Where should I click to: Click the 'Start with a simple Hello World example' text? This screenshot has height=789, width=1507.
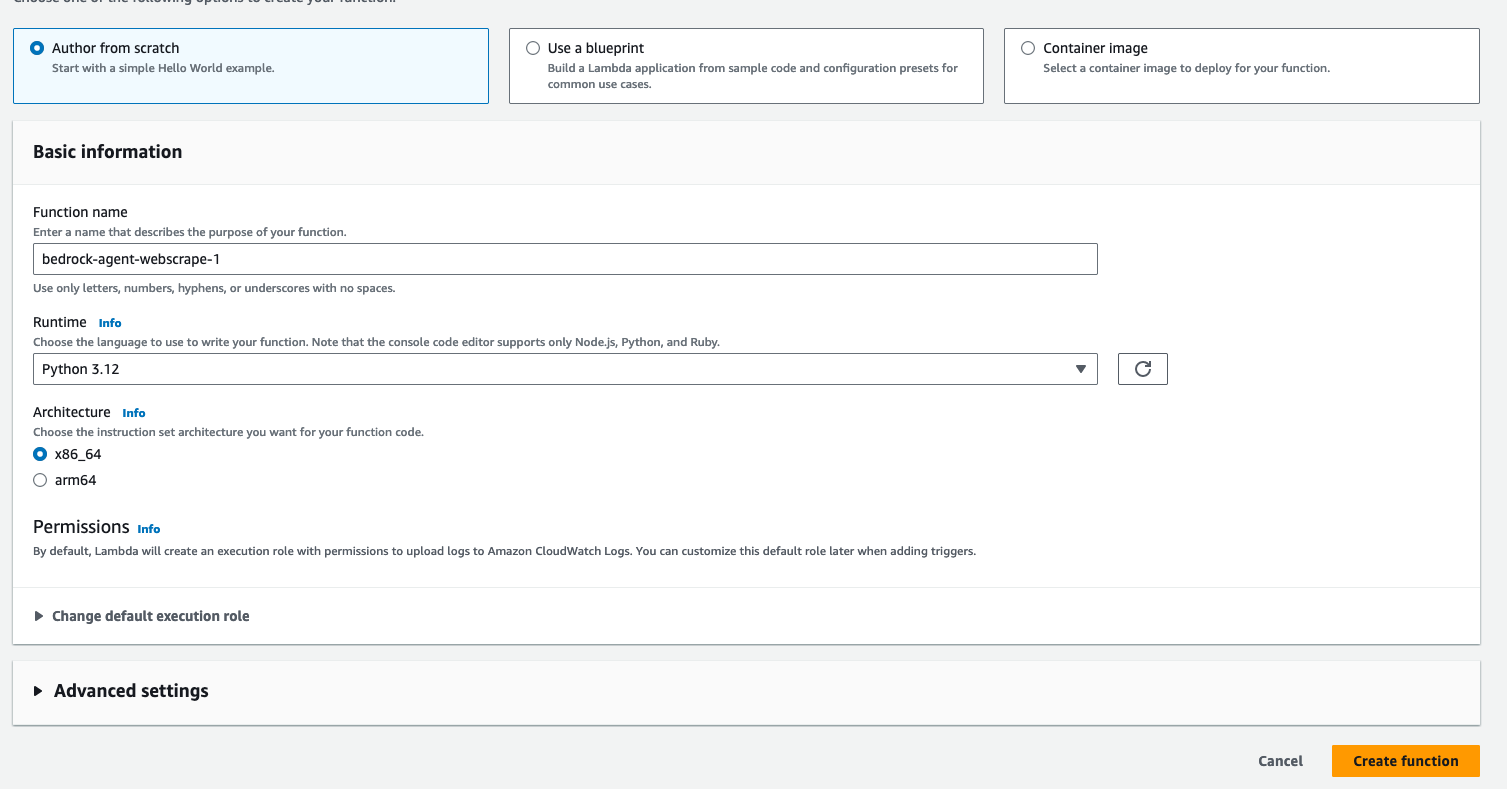163,68
